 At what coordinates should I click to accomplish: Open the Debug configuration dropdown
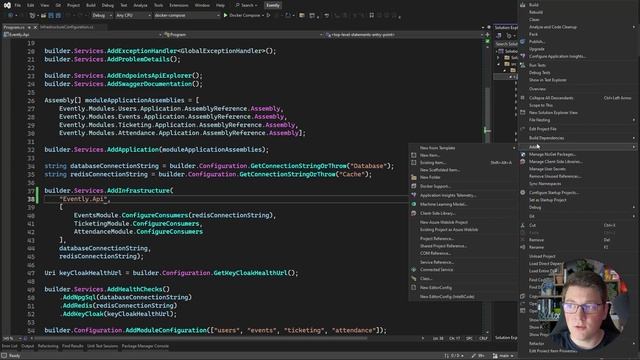coord(102,16)
